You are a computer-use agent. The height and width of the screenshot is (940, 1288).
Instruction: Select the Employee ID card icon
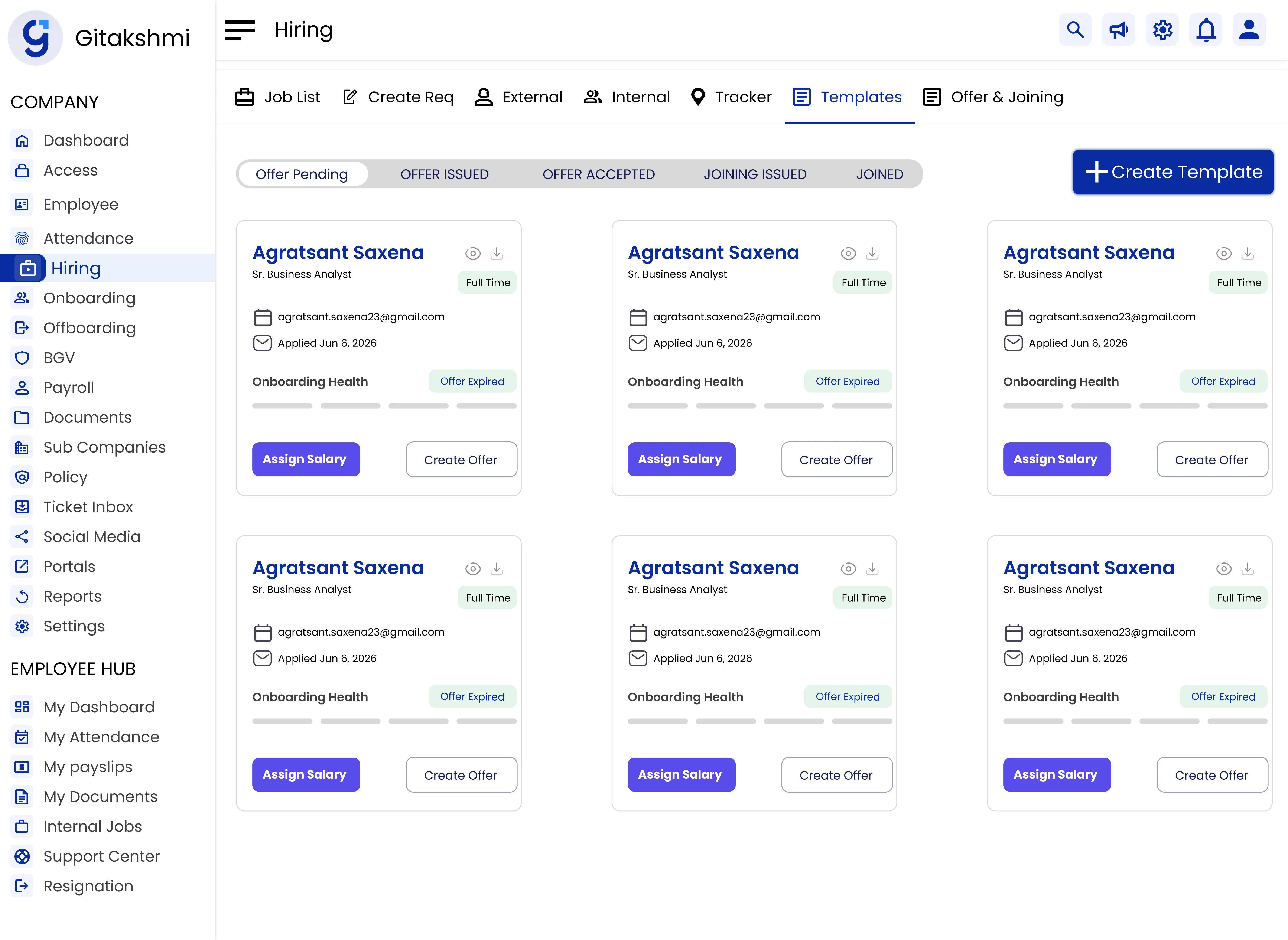[x=22, y=204]
